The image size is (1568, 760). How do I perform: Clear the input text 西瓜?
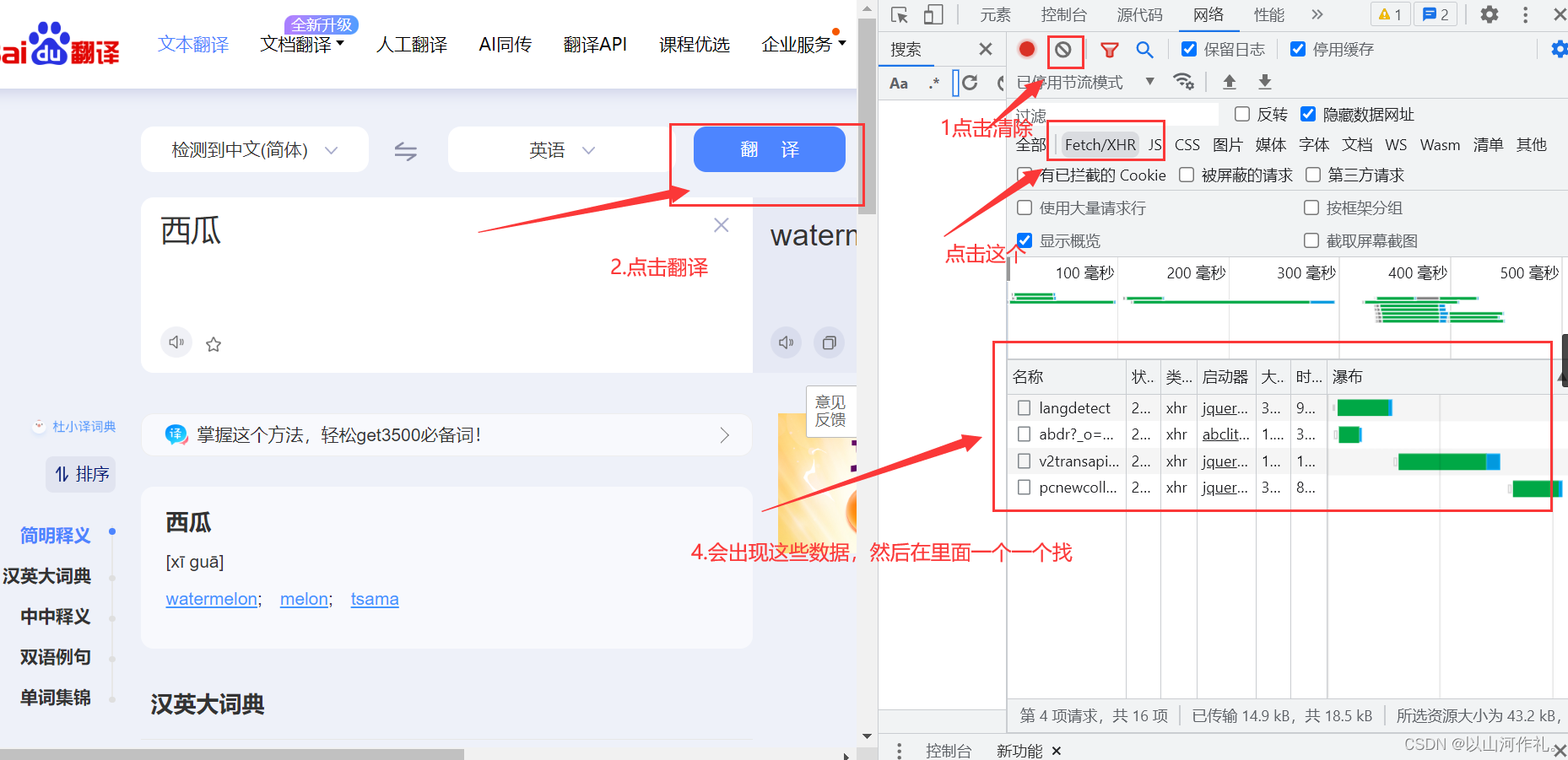[x=721, y=225]
